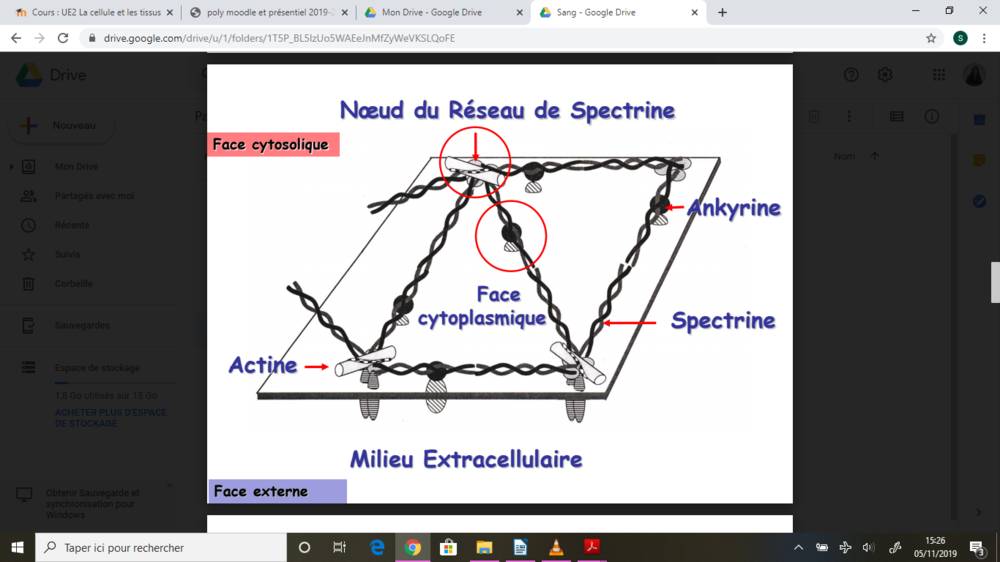
Task: Open Sauvegardes in sidebar
Action: point(82,325)
